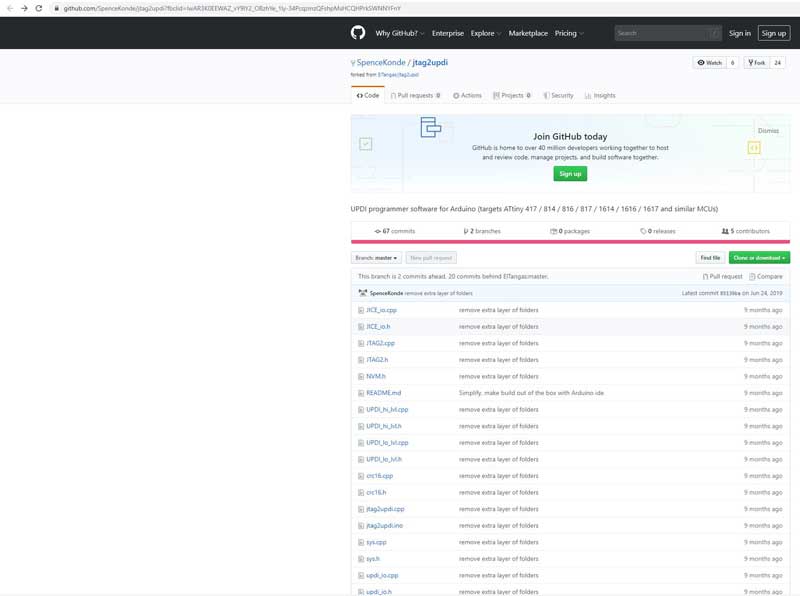Reload the page with refresh icon
The height and width of the screenshot is (596, 800).
39,8
